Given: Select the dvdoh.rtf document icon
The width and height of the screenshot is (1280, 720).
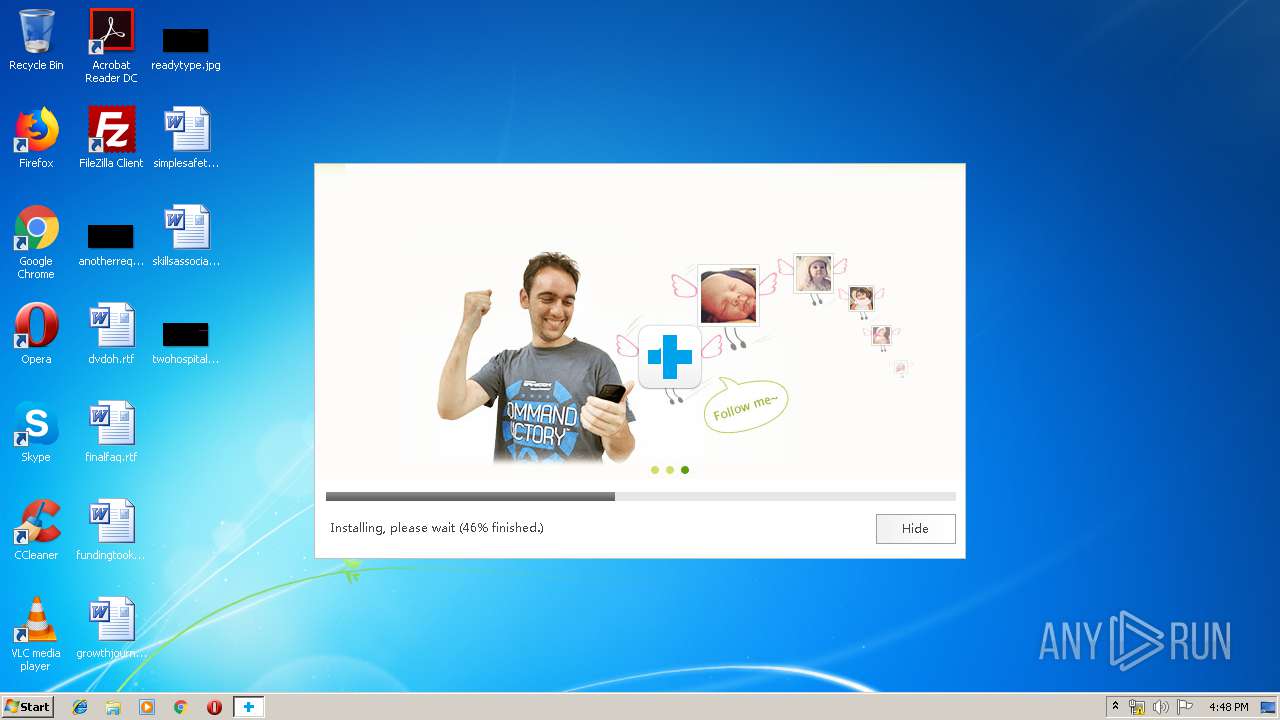Looking at the screenshot, I should [x=111, y=335].
